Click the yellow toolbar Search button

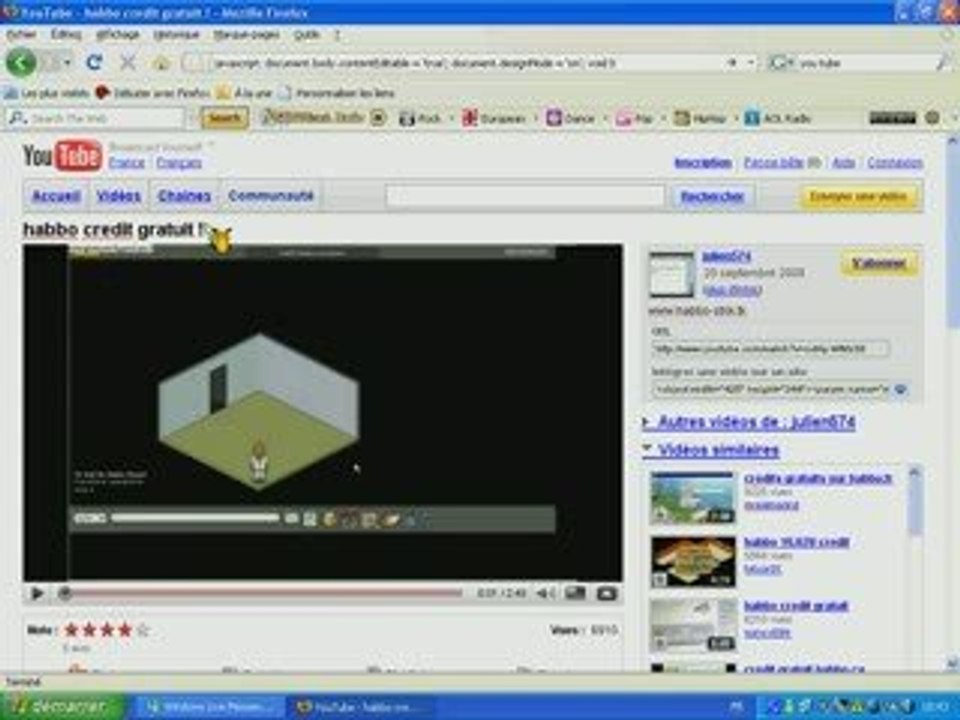[225, 118]
